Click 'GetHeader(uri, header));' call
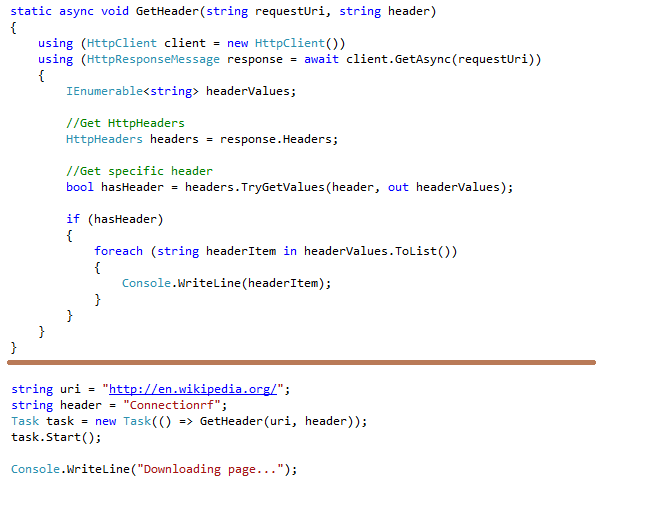 (284, 421)
